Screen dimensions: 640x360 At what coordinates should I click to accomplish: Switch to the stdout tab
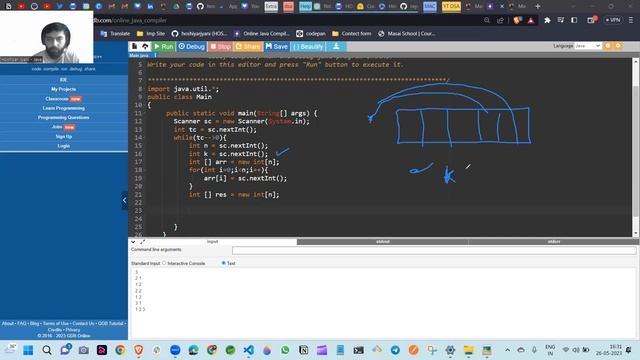tap(382, 242)
